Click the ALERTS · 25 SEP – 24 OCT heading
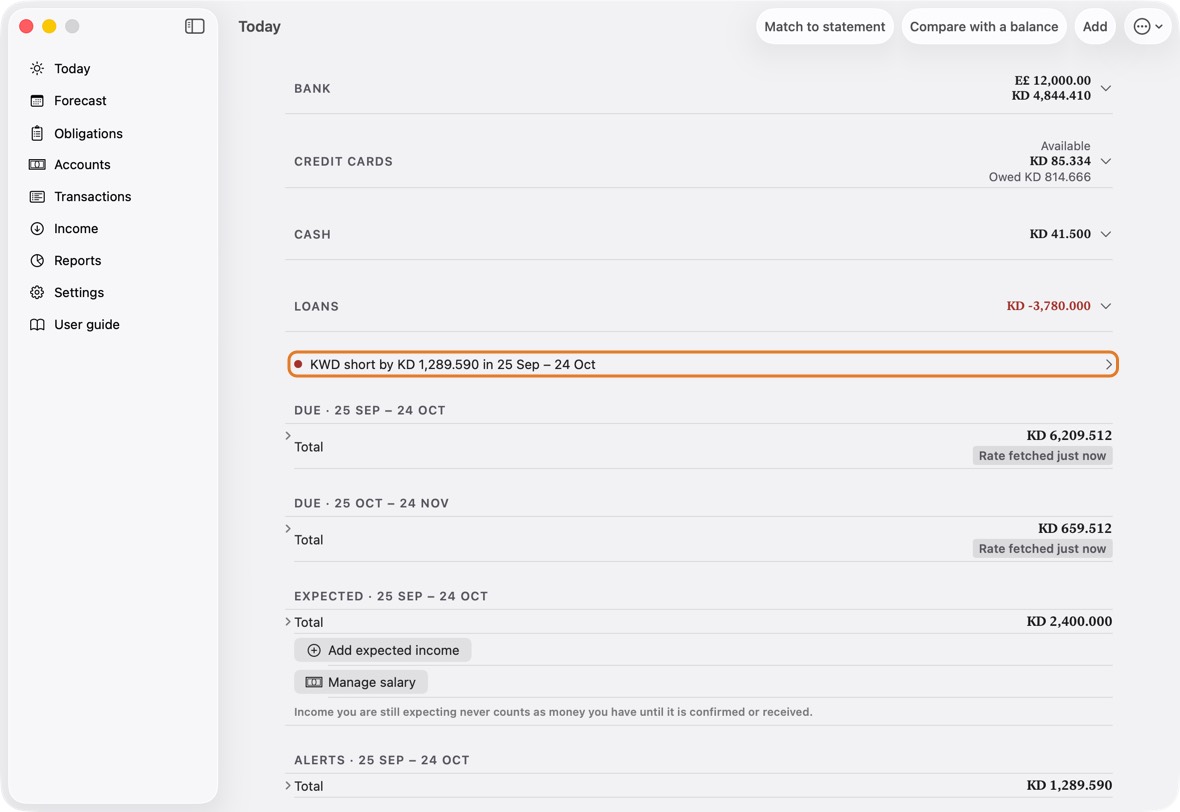 click(x=382, y=760)
